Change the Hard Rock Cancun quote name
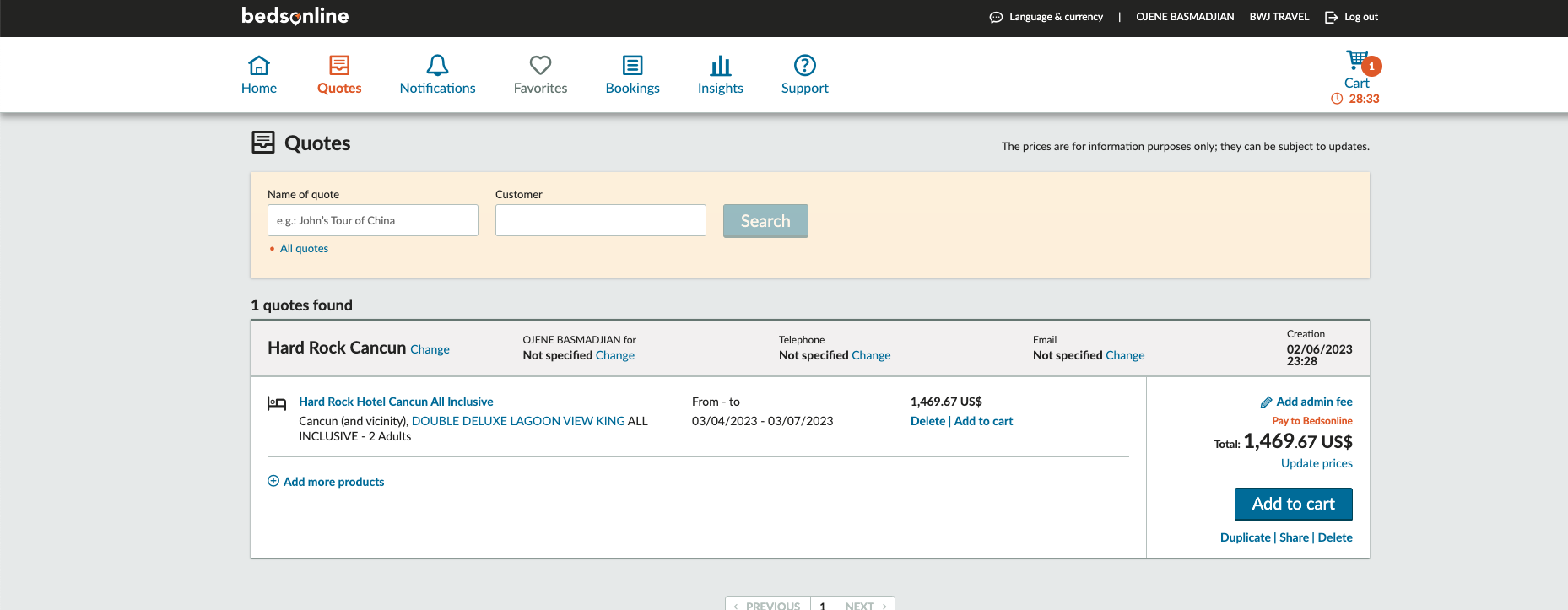 coord(430,349)
